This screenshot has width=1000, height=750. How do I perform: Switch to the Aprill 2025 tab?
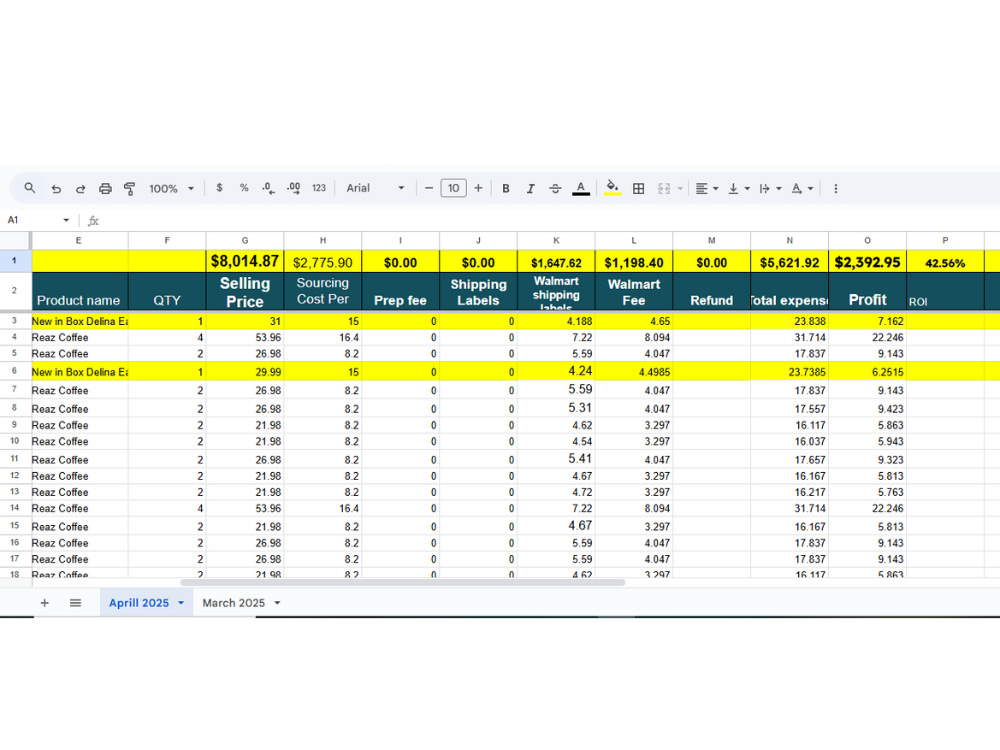138,603
